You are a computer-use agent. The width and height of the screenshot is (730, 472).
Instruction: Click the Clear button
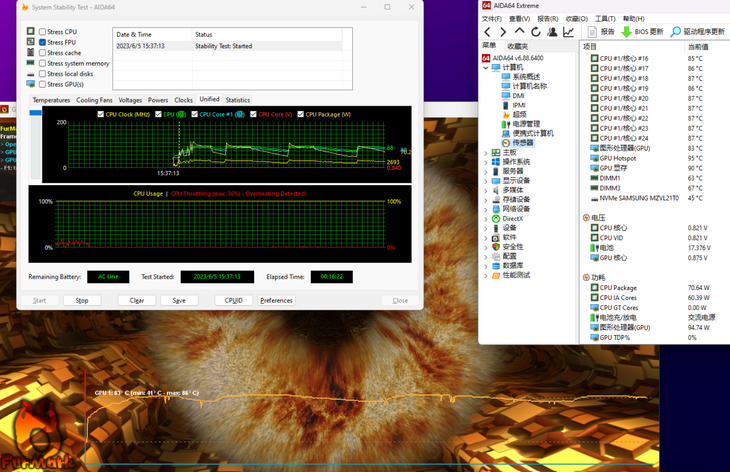click(137, 301)
